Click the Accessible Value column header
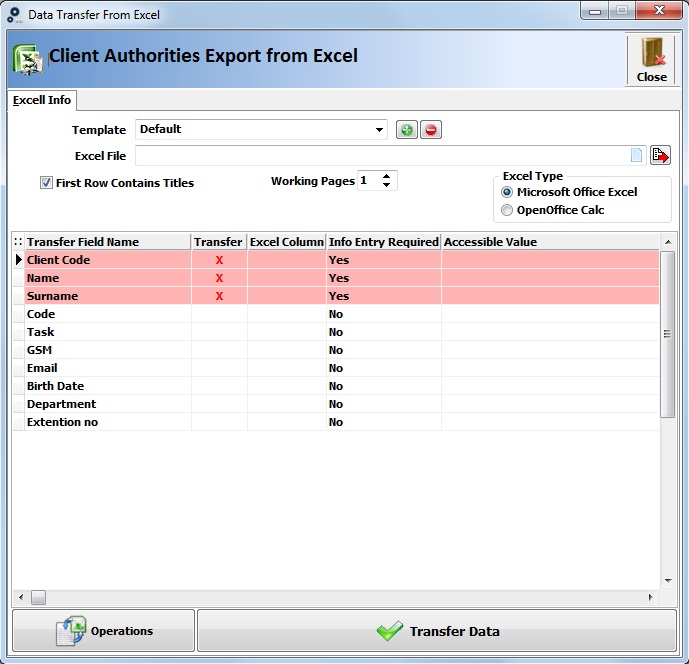The width and height of the screenshot is (689, 664). 550,242
